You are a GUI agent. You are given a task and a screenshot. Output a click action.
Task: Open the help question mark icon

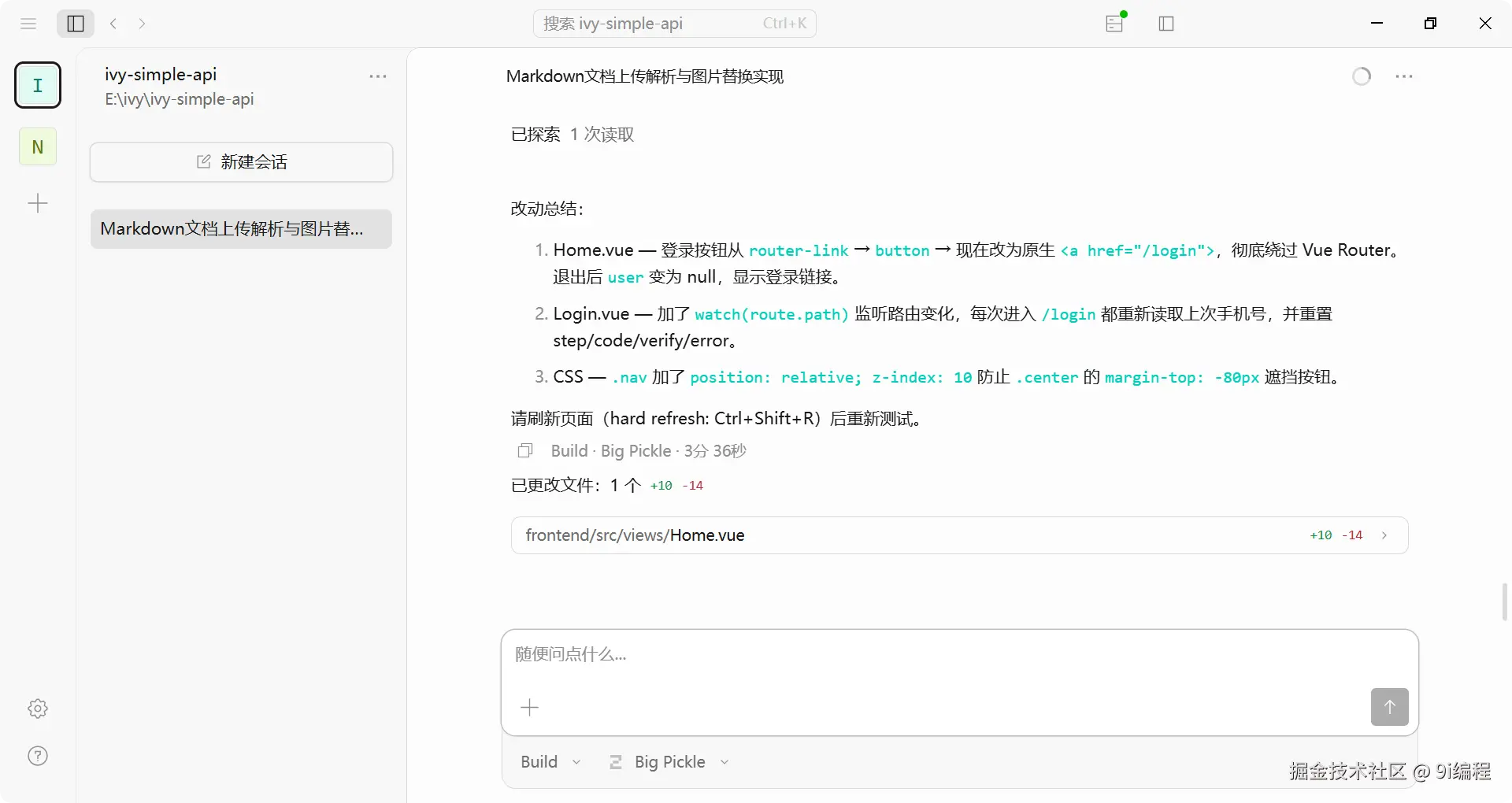(x=38, y=756)
